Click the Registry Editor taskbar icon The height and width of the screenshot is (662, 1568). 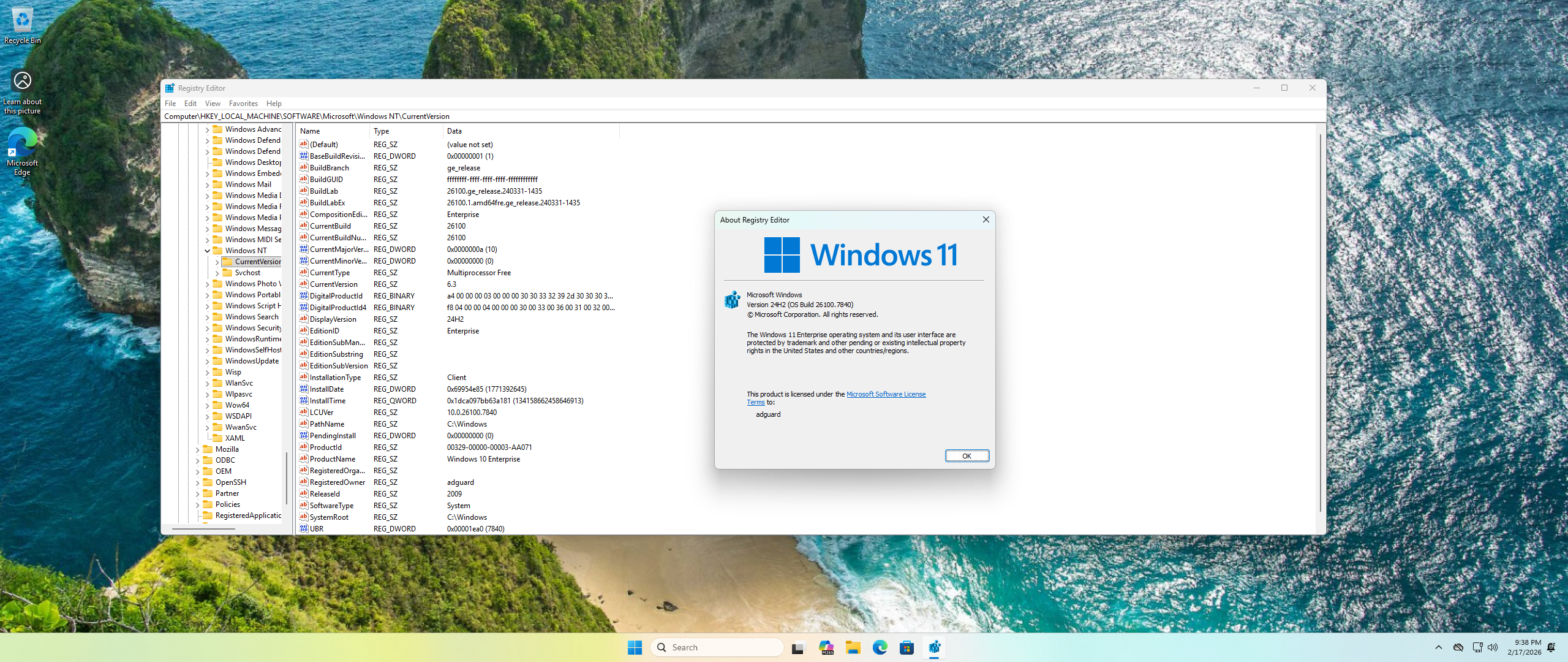click(x=934, y=647)
